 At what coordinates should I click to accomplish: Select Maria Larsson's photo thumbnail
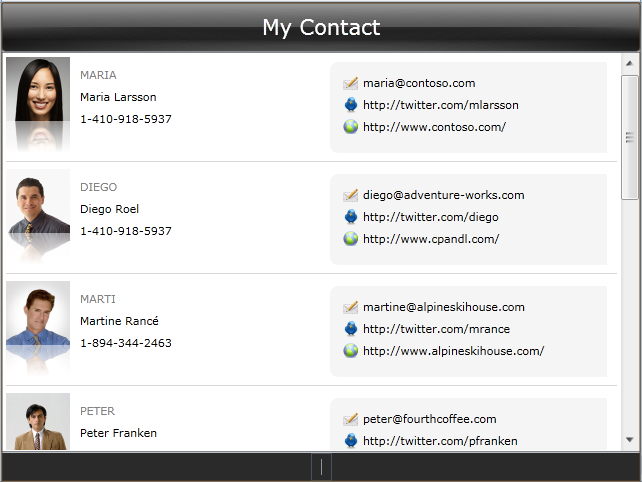click(x=38, y=104)
